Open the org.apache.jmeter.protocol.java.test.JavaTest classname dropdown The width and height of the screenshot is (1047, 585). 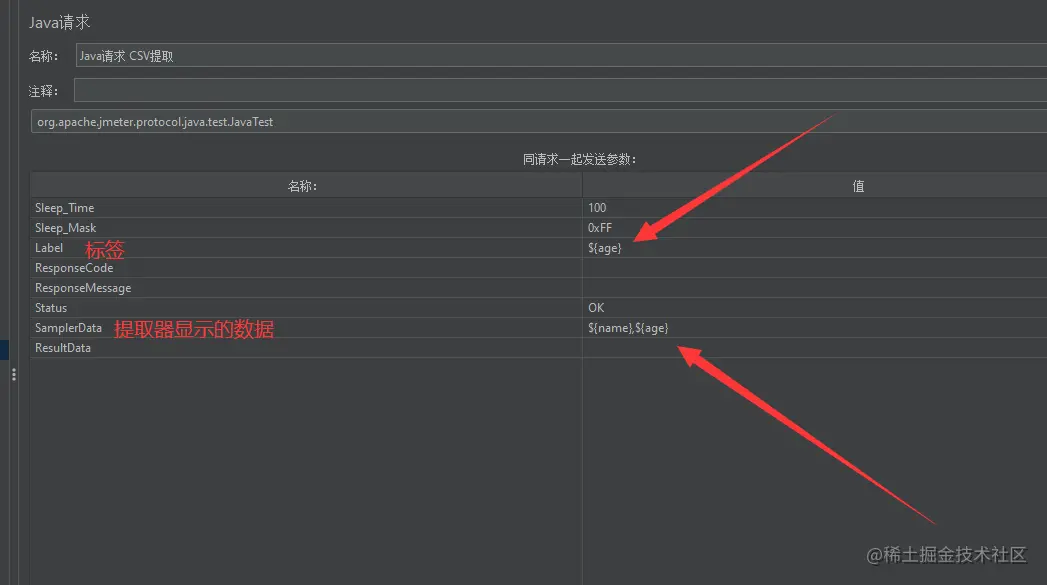[x=538, y=122]
